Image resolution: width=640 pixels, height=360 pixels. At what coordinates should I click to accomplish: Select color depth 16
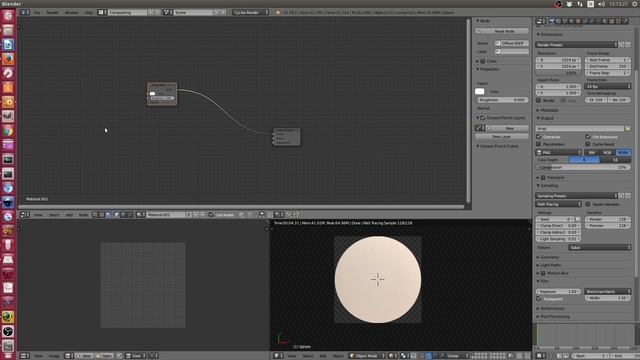(616, 160)
